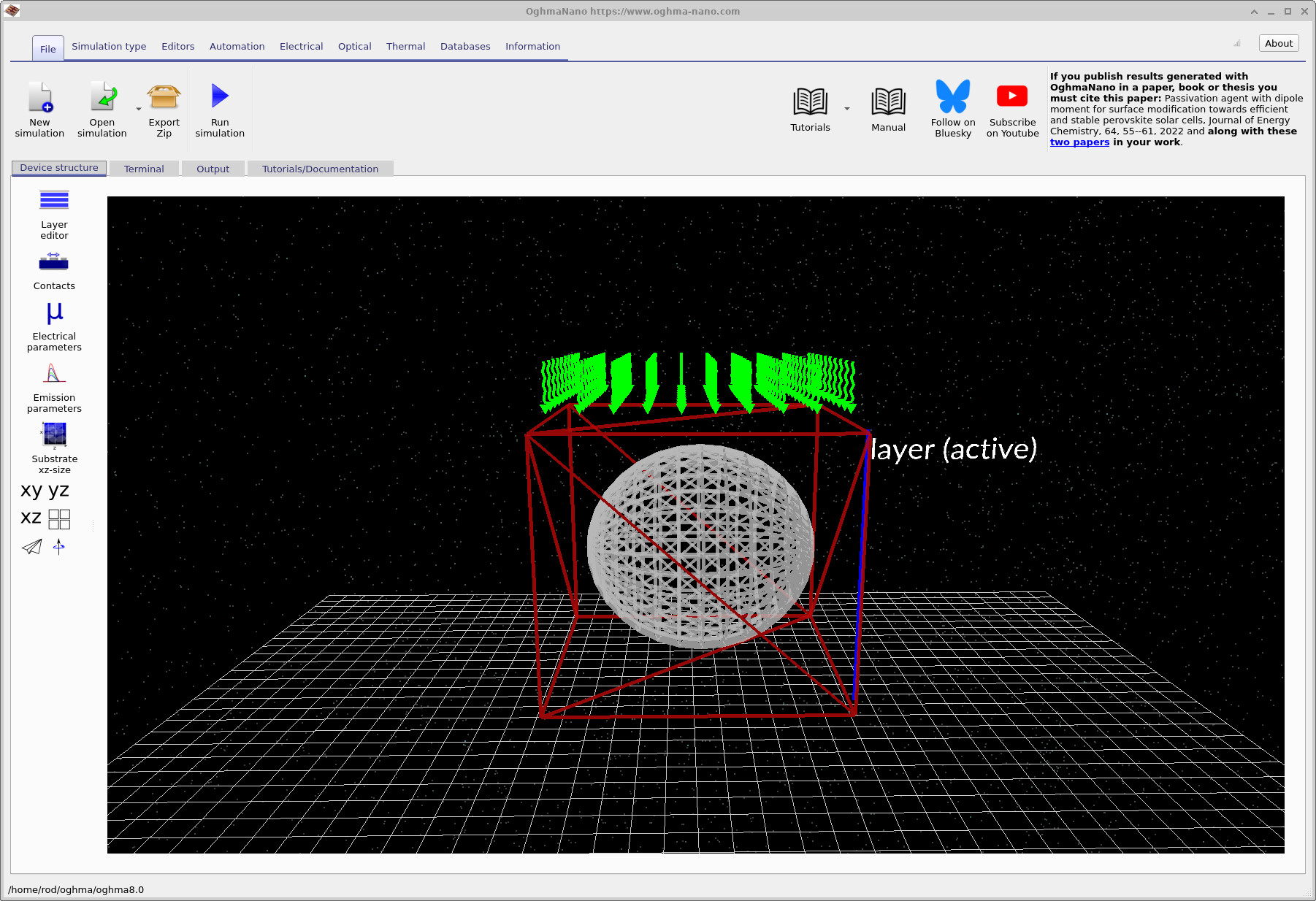This screenshot has height=901, width=1316.
Task: Expand the Tutorials dropdown arrow
Action: click(x=847, y=110)
